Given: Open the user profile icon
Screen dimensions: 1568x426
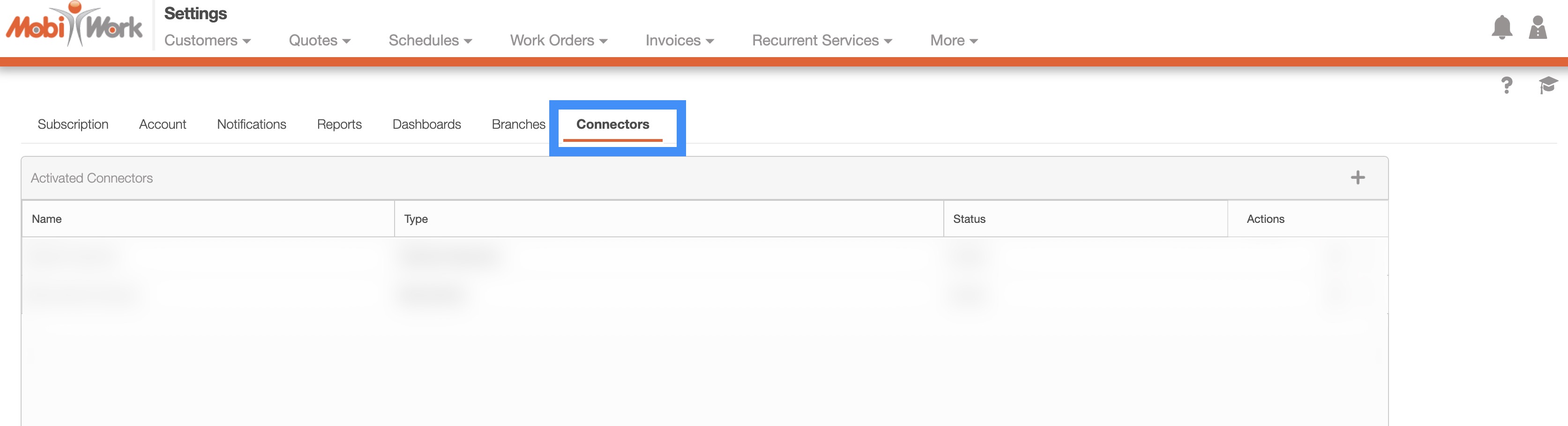Looking at the screenshot, I should (1538, 27).
